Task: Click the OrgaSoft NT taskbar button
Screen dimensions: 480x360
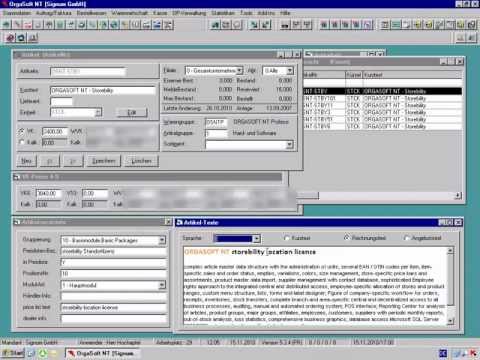Action: [103, 353]
